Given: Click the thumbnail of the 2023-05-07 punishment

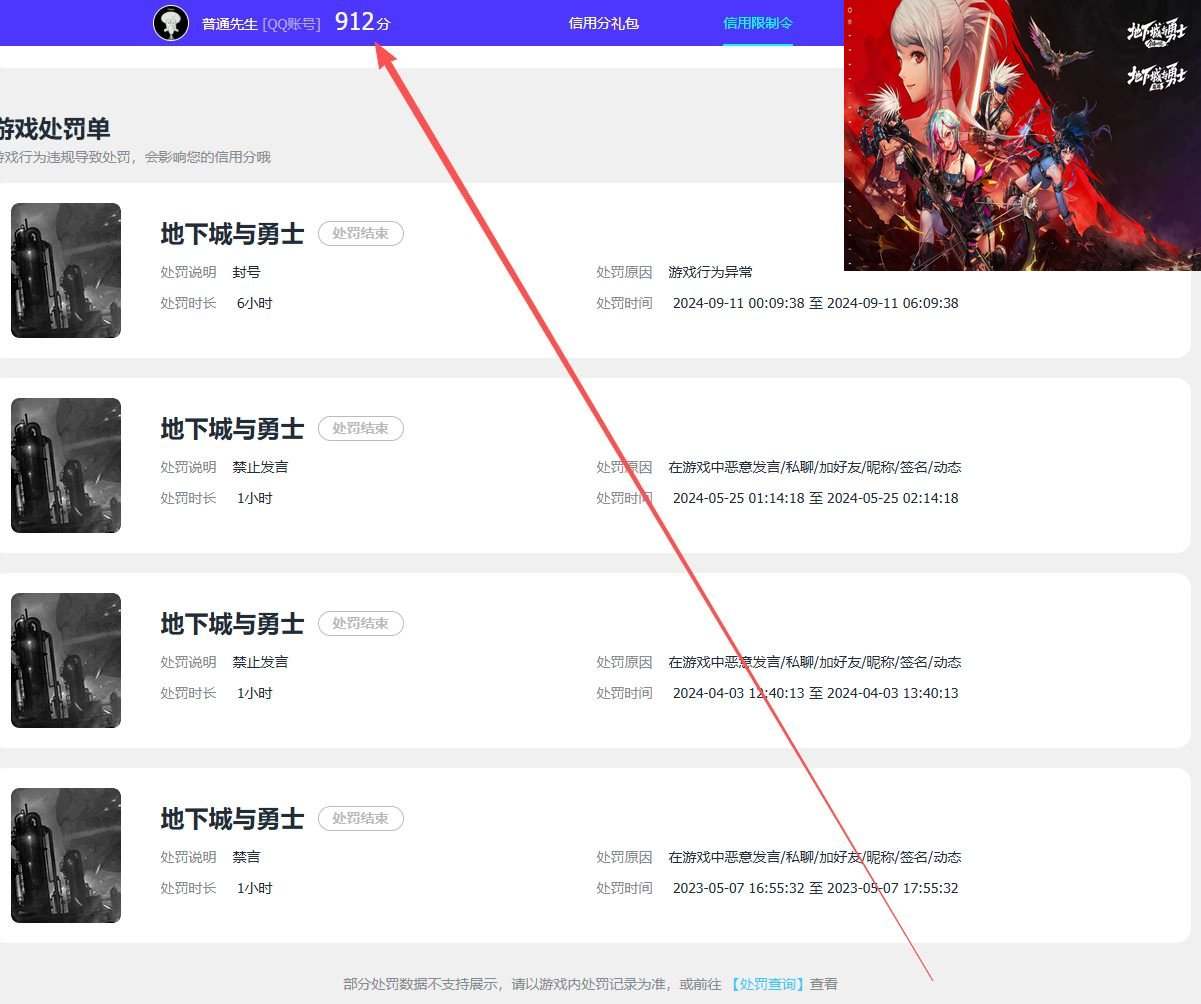Looking at the screenshot, I should pyautogui.click(x=66, y=855).
